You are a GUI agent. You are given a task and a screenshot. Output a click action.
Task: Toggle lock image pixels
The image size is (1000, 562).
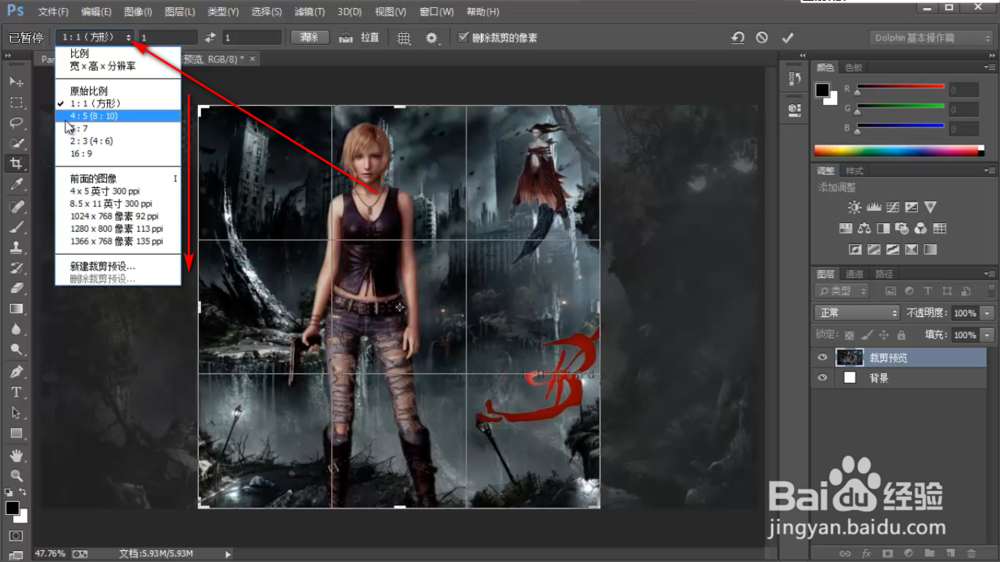[866, 335]
